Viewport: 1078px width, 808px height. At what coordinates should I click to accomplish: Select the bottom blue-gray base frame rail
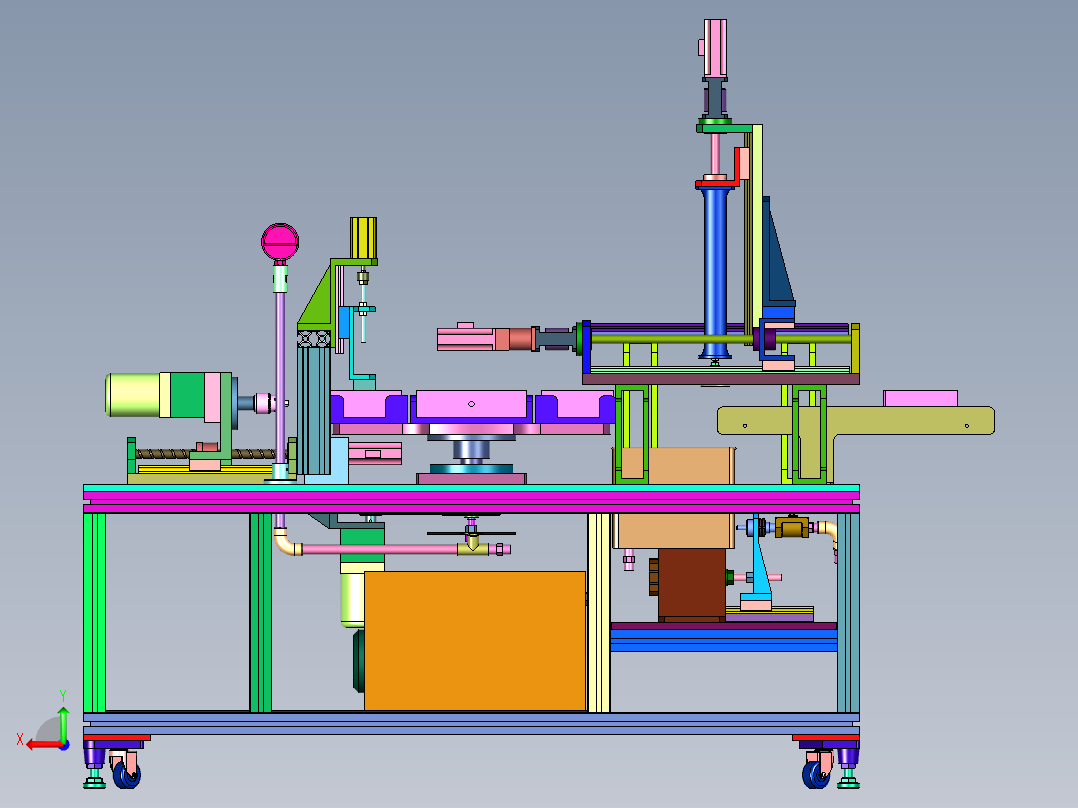471,723
